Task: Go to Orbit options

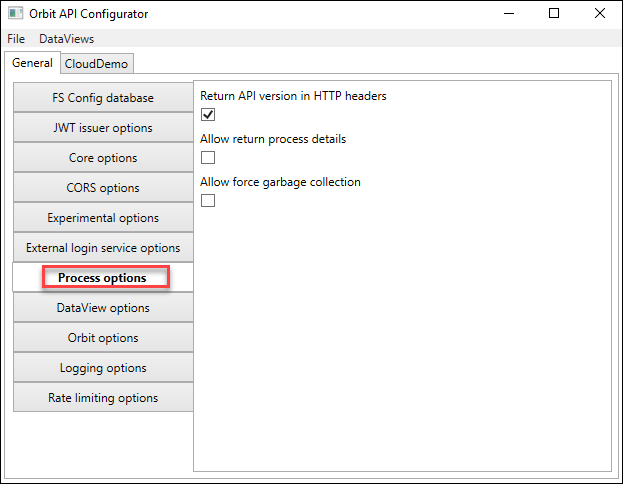Action: click(103, 338)
